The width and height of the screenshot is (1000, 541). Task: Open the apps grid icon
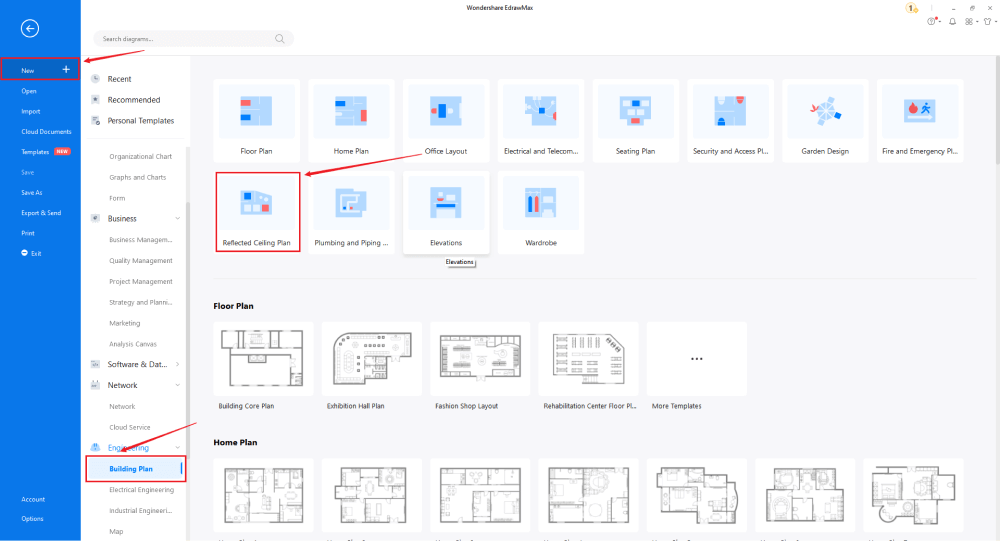[x=969, y=21]
